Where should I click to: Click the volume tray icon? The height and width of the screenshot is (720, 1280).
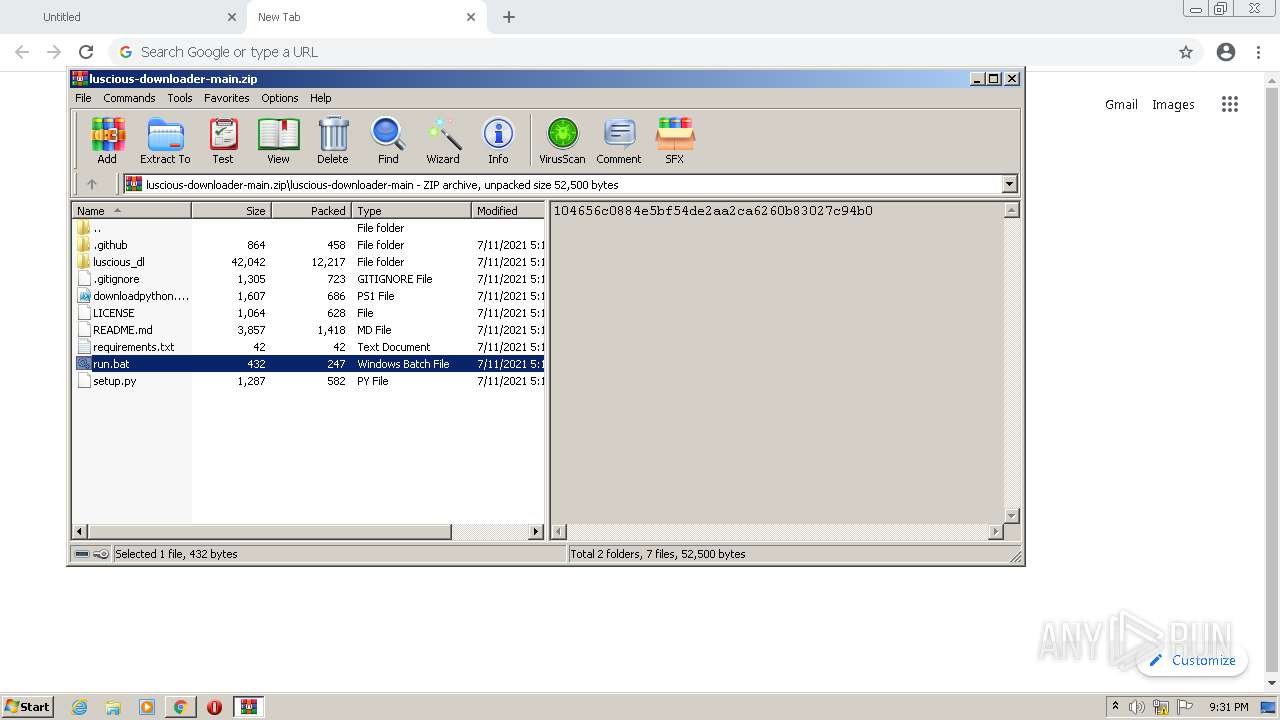pyautogui.click(x=1138, y=707)
